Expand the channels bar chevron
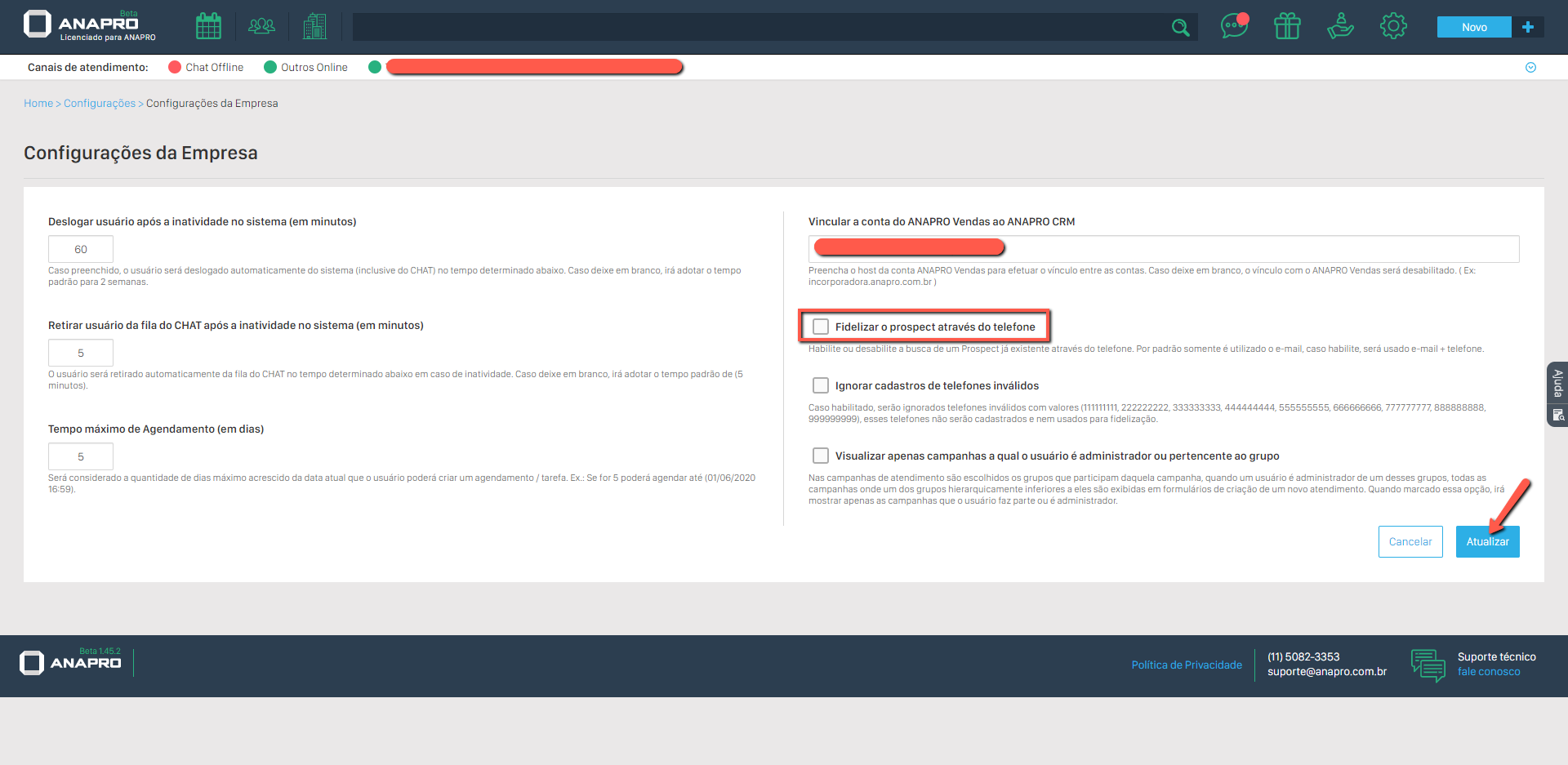Viewport: 1568px width, 765px height. coord(1530,68)
